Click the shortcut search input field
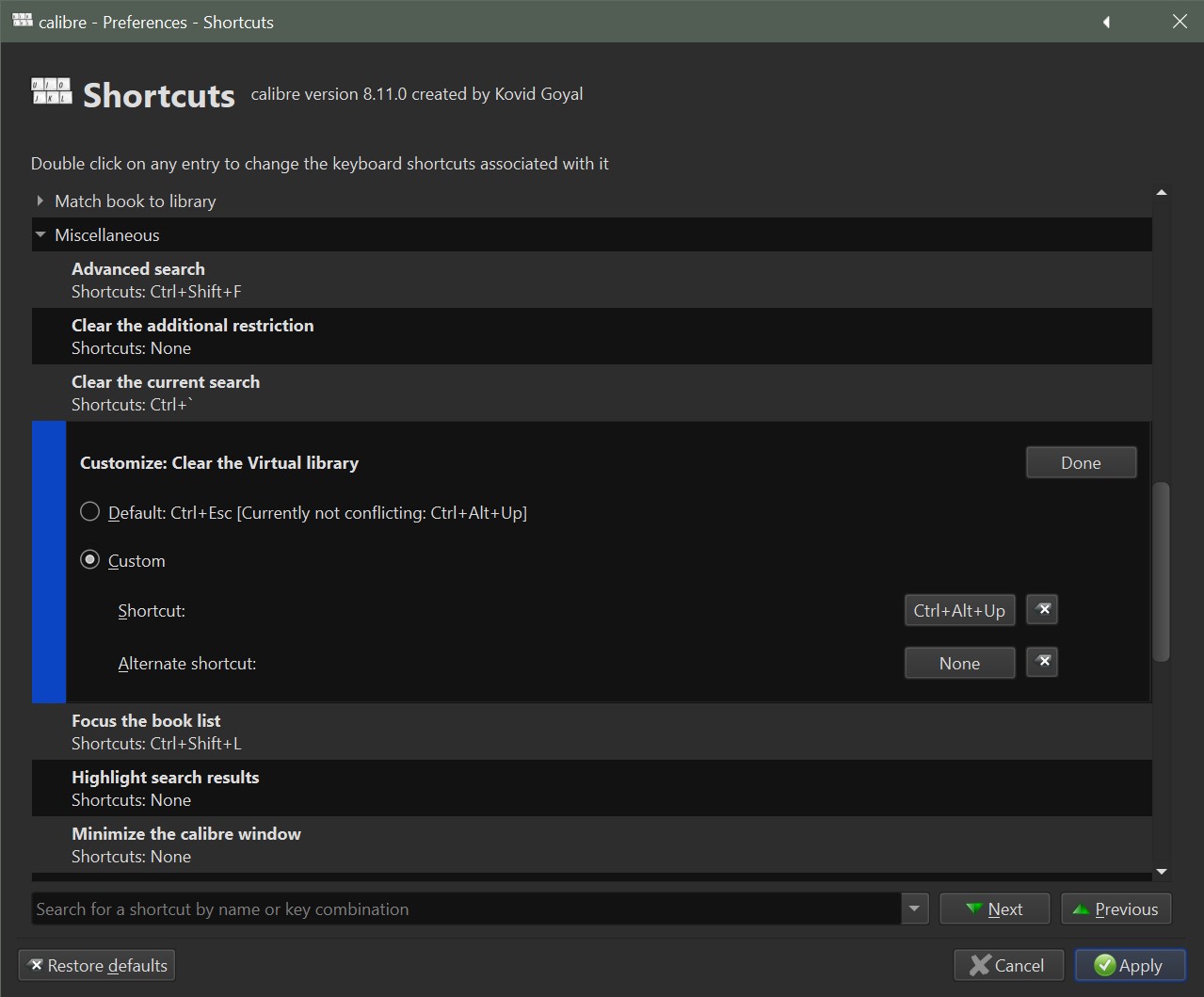1204x997 pixels. [466, 909]
